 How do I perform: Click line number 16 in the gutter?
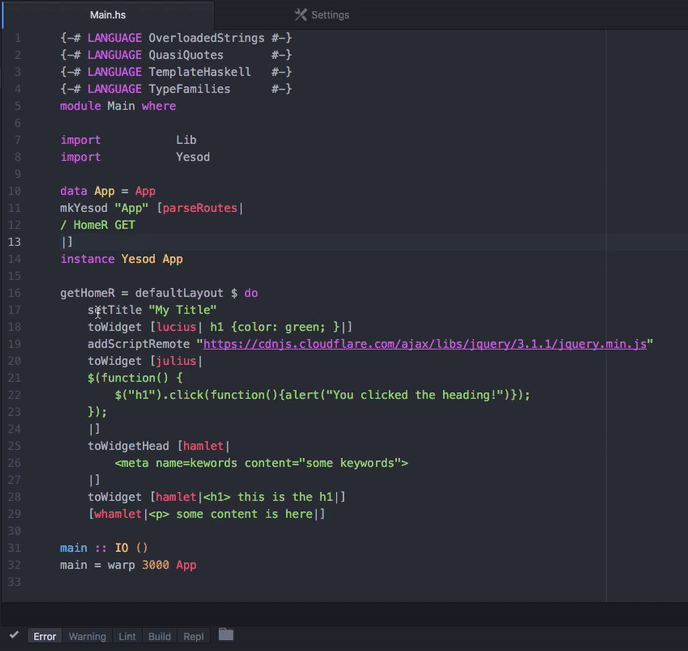[15, 293]
